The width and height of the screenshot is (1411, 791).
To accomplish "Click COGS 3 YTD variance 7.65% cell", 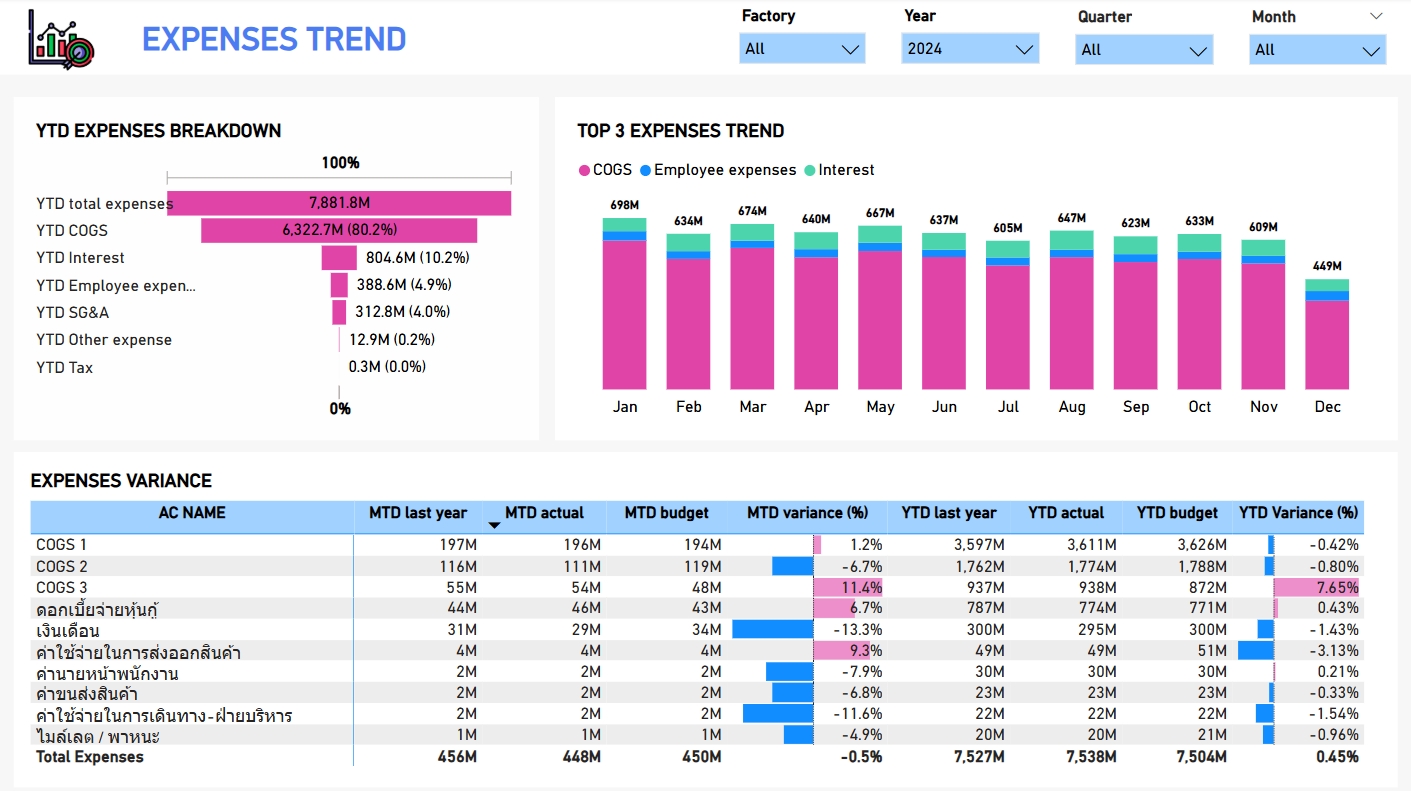I will click(x=1315, y=587).
